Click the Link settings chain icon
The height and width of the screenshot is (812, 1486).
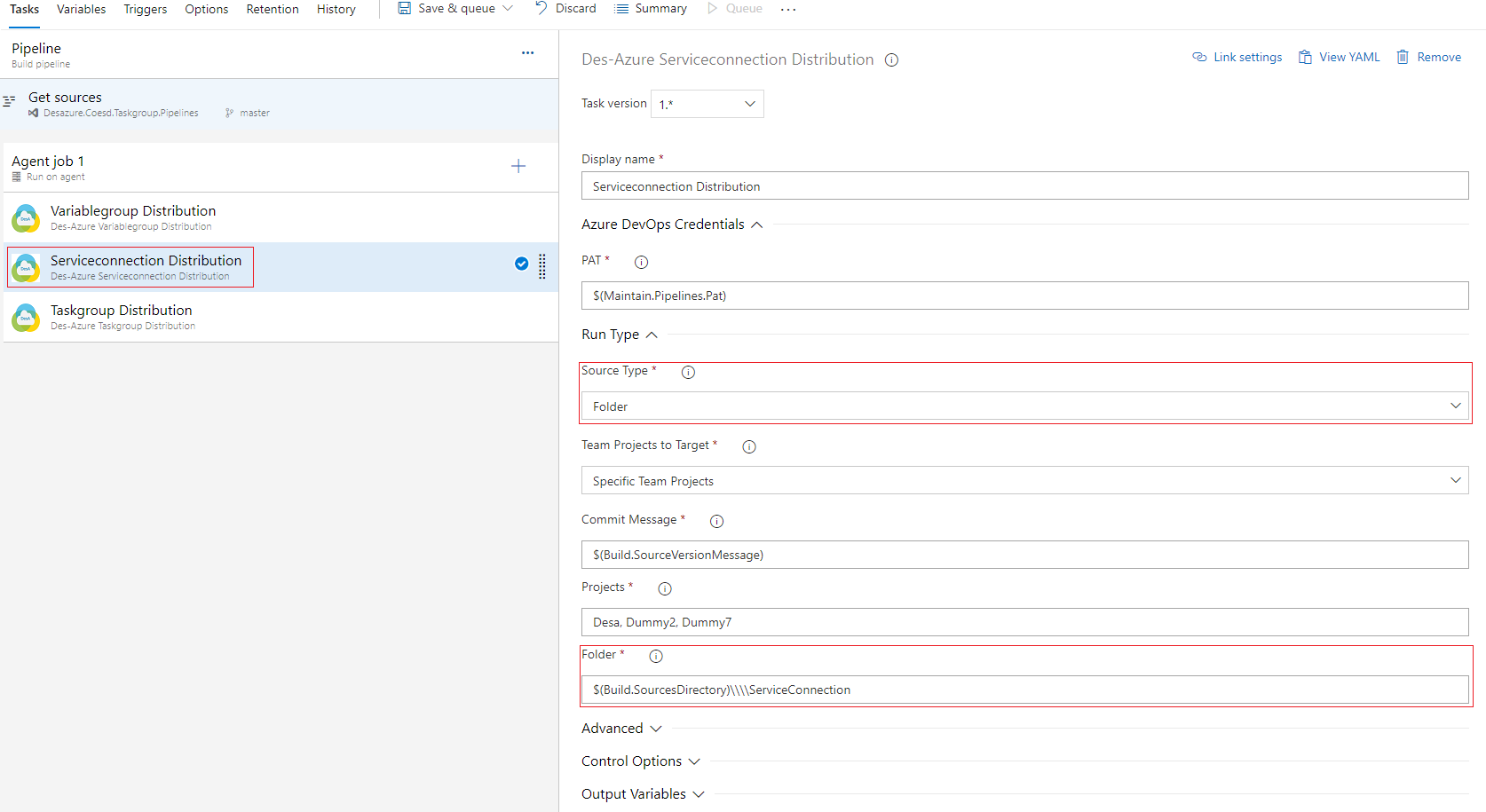[x=1199, y=57]
